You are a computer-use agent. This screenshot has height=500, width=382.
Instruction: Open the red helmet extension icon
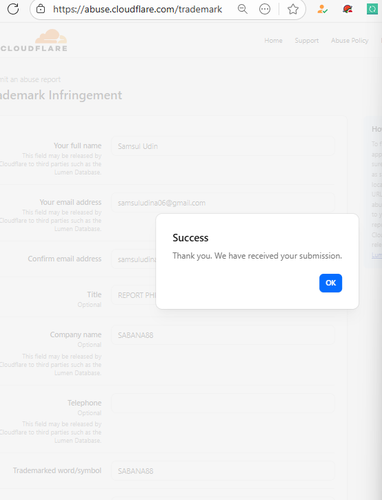(x=347, y=9)
